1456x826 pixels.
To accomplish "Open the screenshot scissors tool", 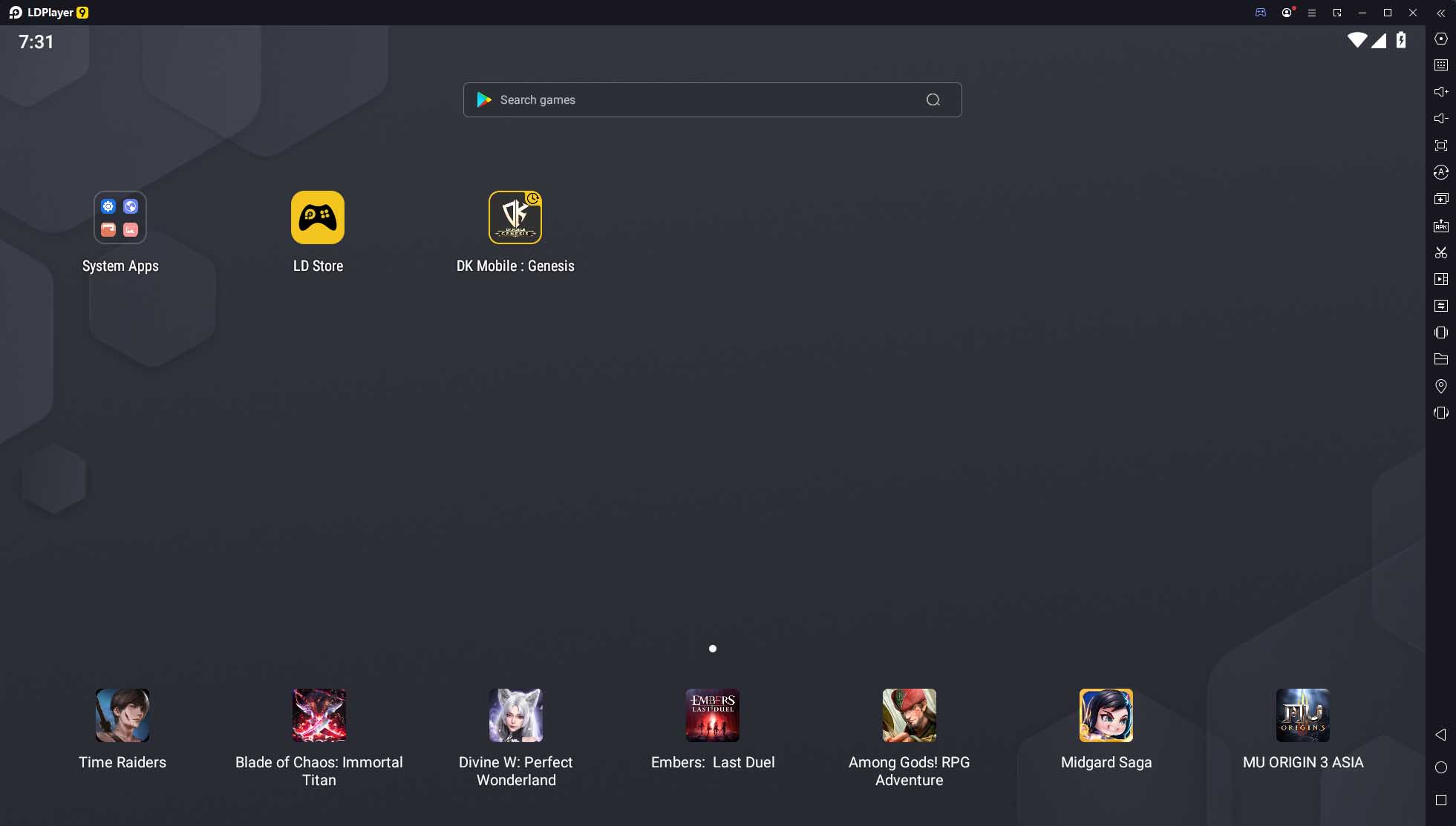I will pos(1441,252).
